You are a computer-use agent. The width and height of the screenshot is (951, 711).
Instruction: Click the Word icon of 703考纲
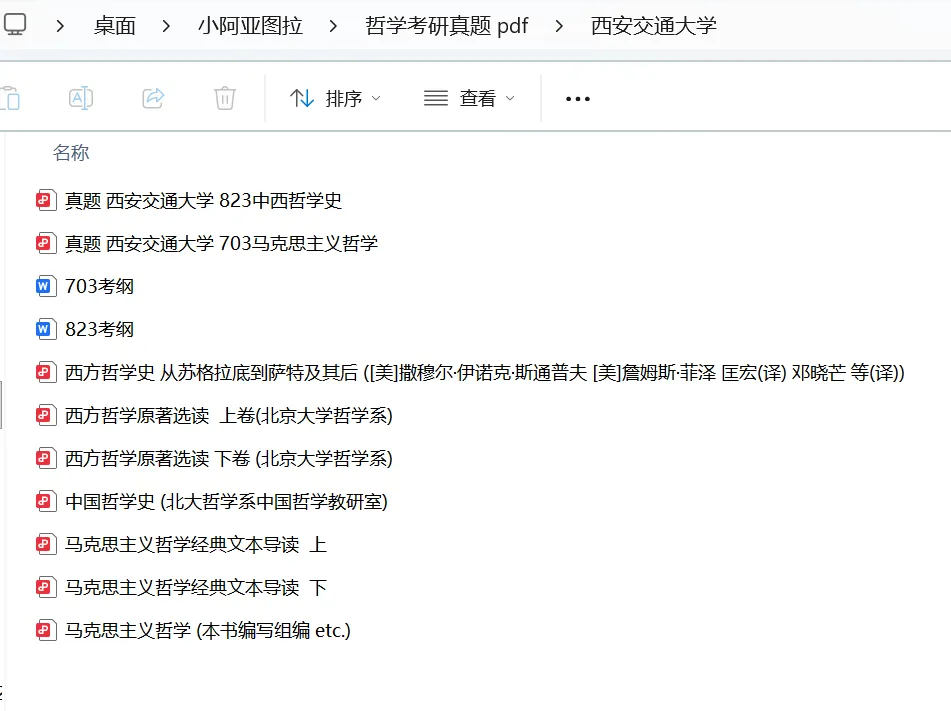pos(45,285)
